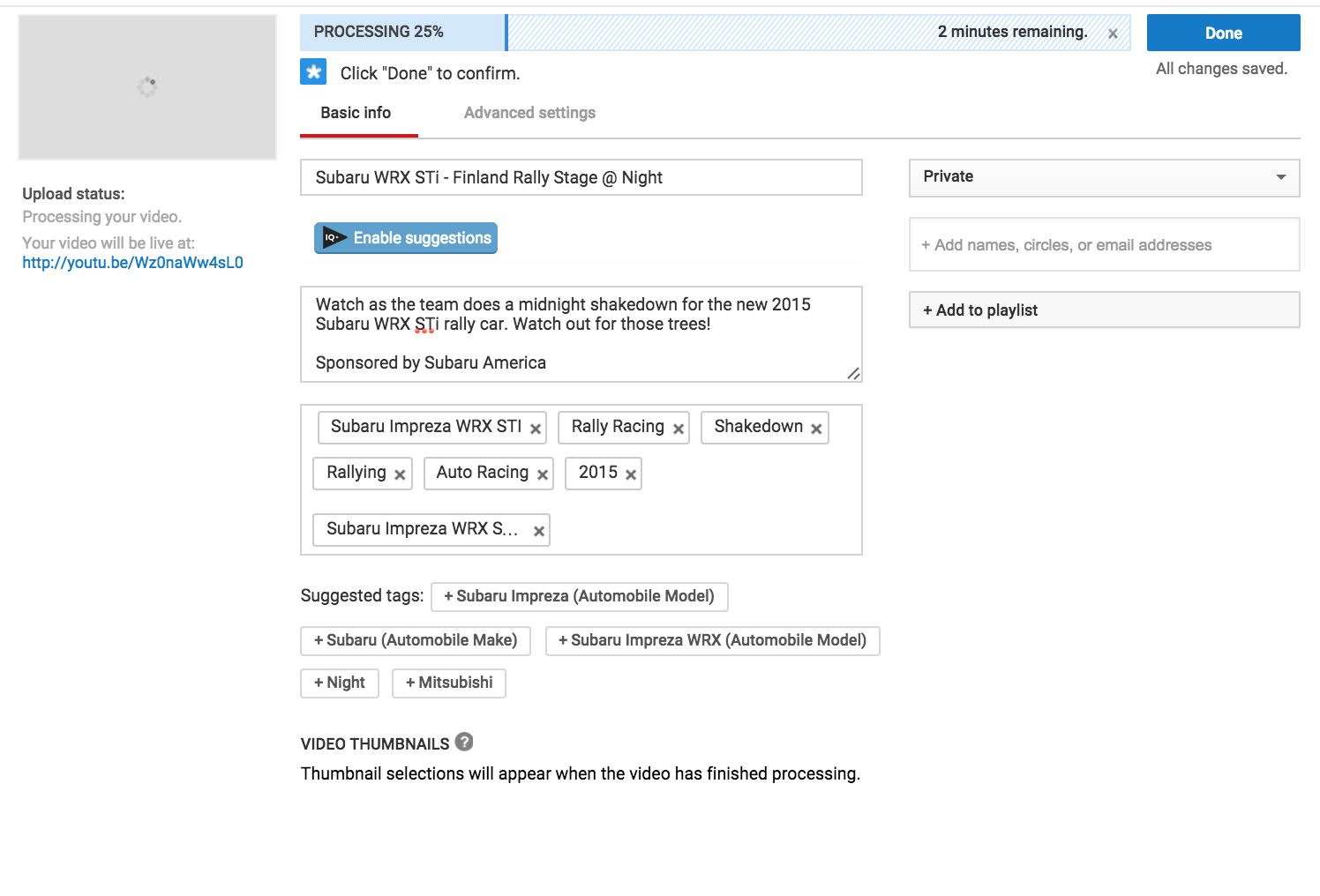Click the '2 minutes remaining.' text
Viewport: 1320px width, 896px height.
pos(1012,32)
